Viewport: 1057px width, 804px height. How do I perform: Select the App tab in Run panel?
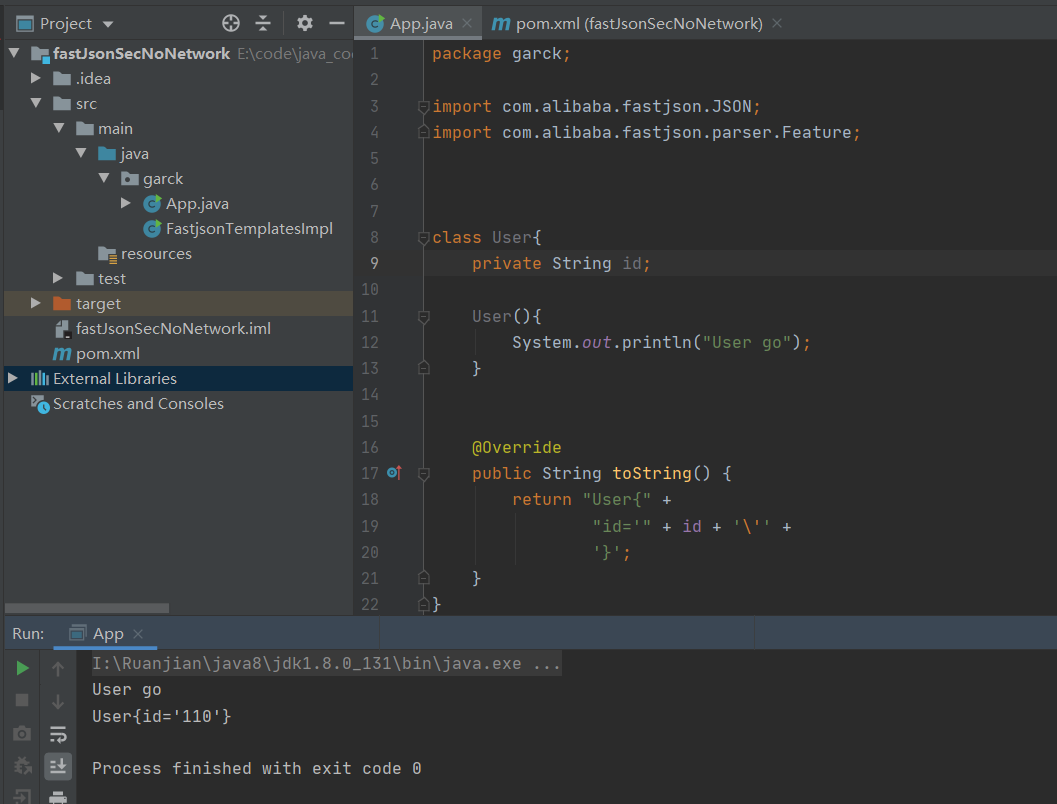coord(107,634)
